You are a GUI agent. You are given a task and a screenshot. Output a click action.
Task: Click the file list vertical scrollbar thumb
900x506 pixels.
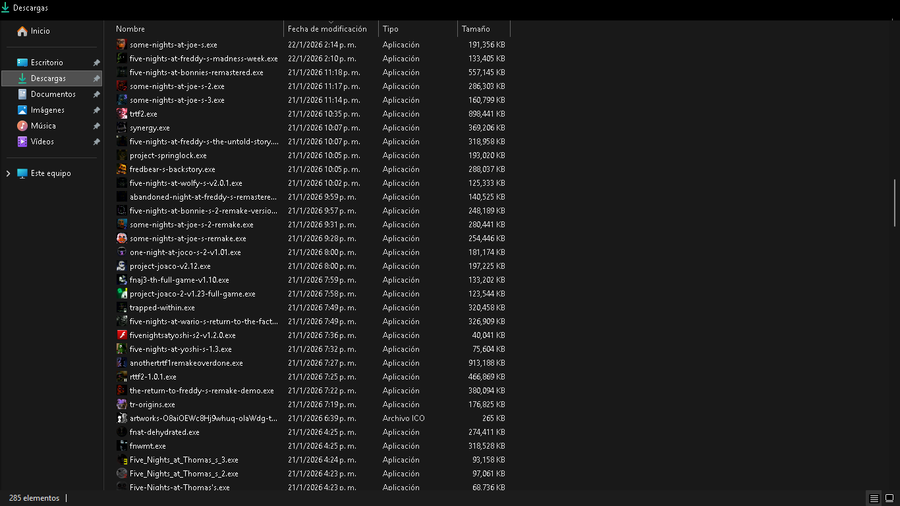[894, 203]
